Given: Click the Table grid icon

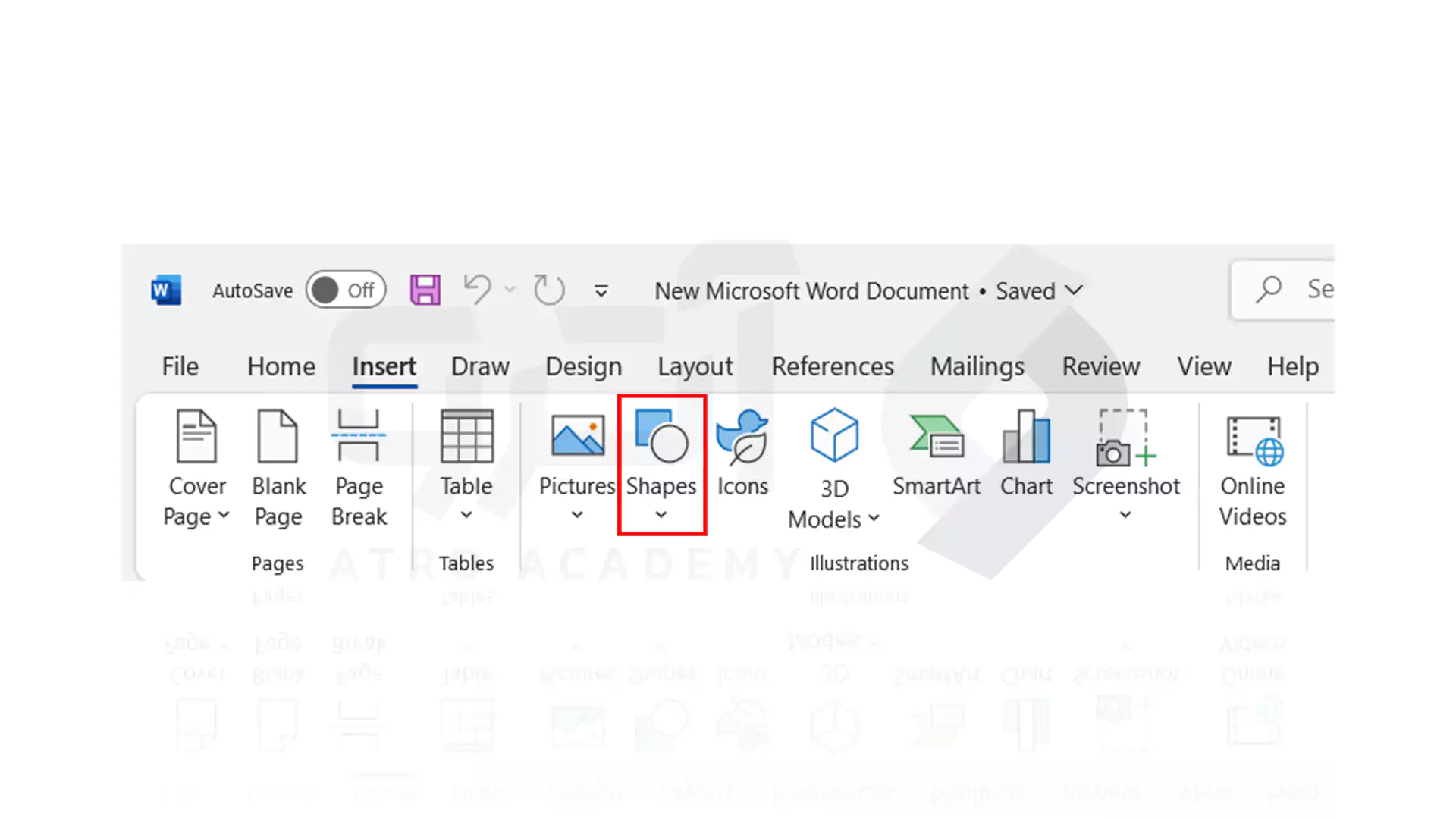Looking at the screenshot, I should coord(466,435).
